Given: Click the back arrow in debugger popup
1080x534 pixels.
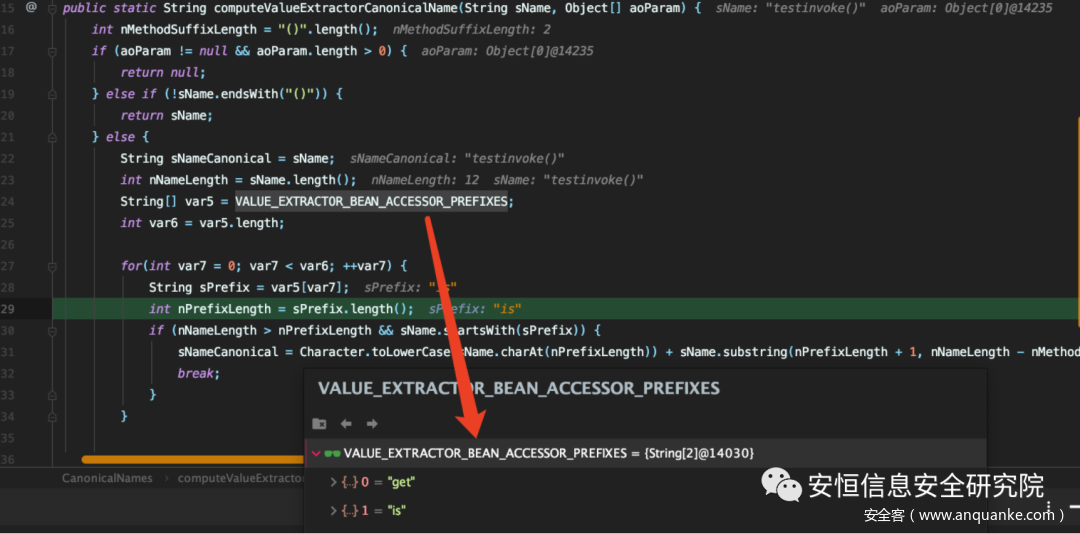Looking at the screenshot, I should click(346, 424).
